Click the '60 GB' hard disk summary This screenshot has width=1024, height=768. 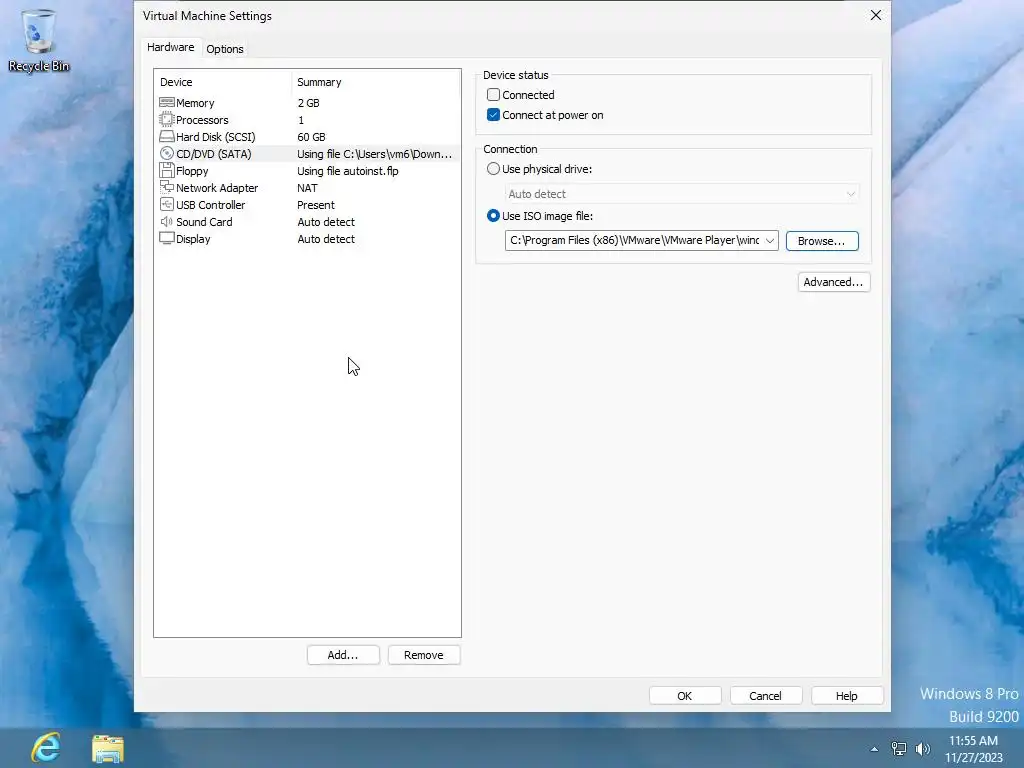tap(311, 137)
